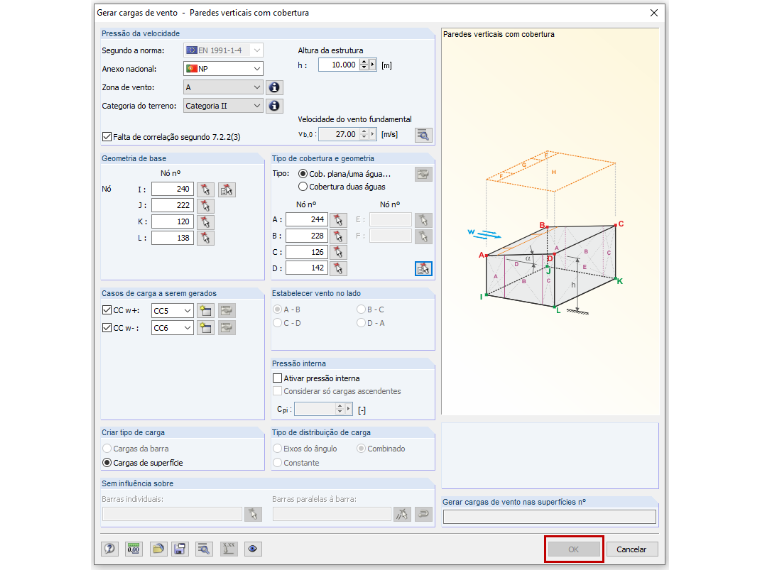Toggle Falta de correlação segundo 7.2.2(3)

click(107, 137)
